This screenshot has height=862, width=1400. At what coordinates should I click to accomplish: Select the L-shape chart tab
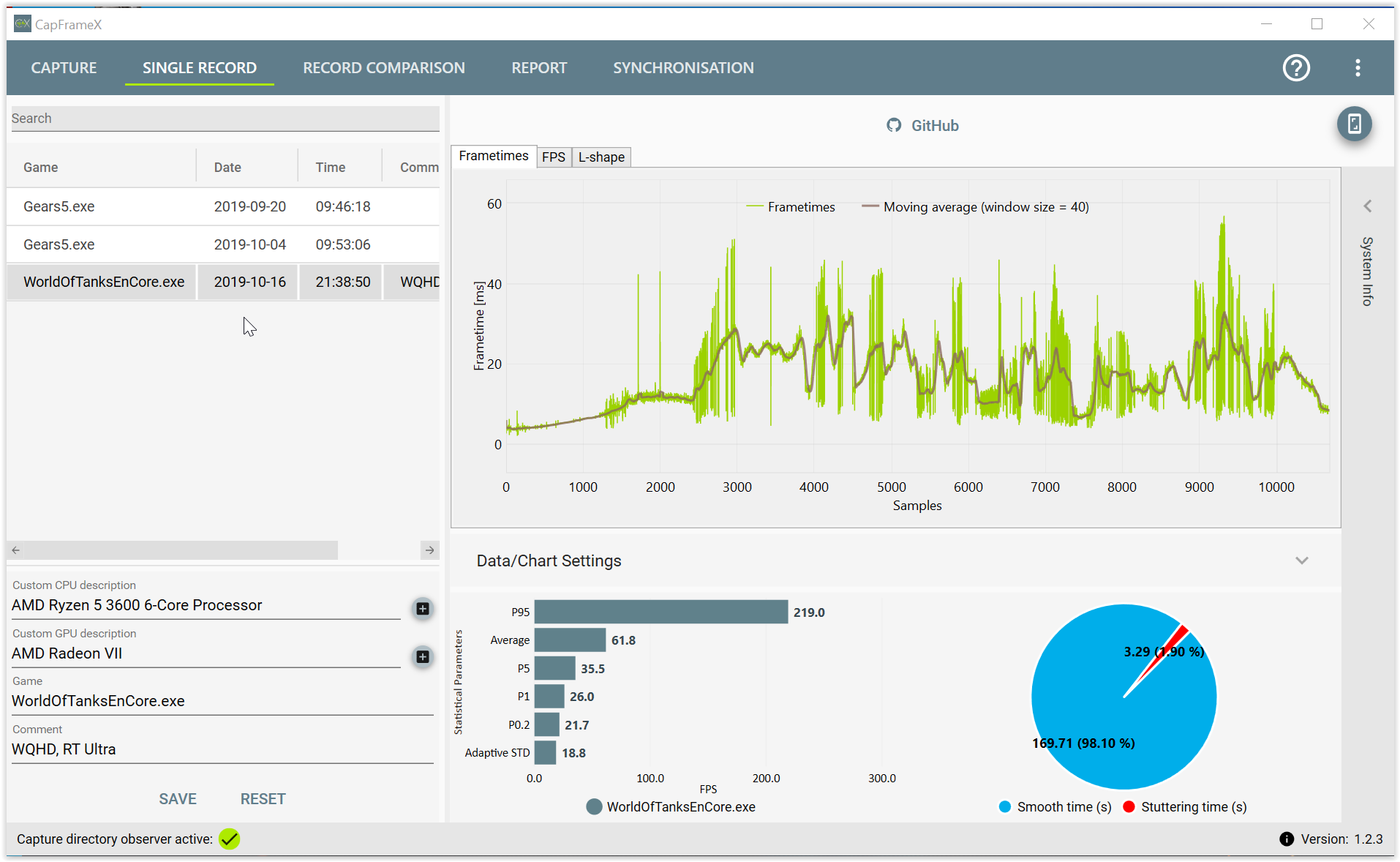coord(601,157)
